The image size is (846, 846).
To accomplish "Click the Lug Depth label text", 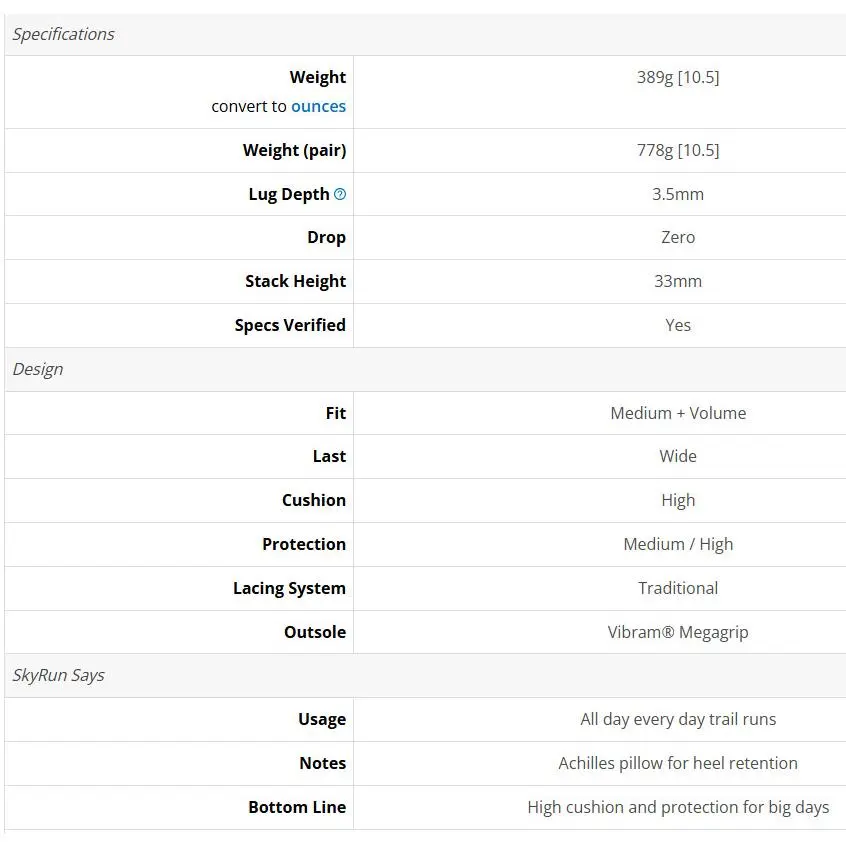I will pos(289,194).
